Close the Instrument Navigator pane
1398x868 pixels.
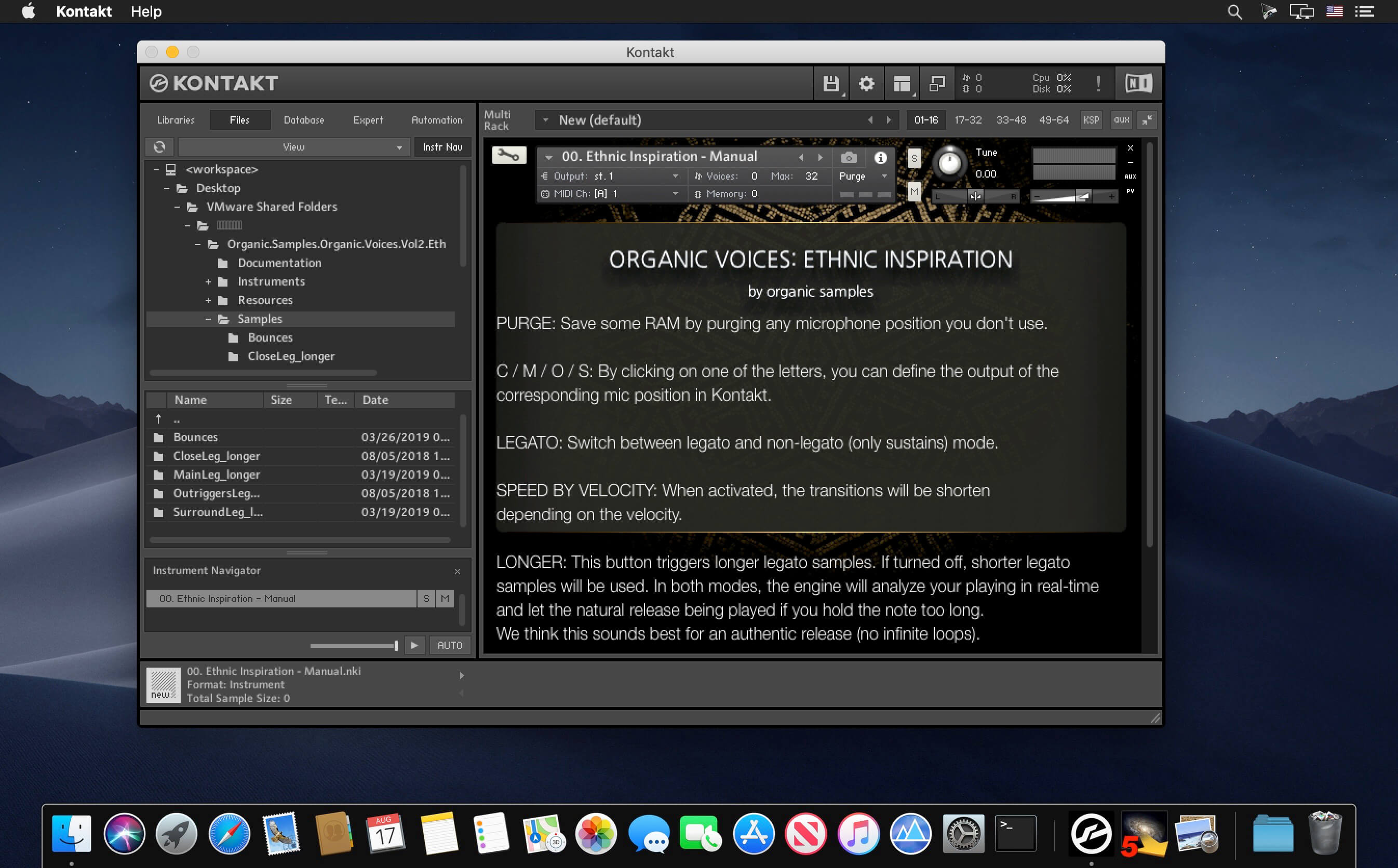pos(458,571)
